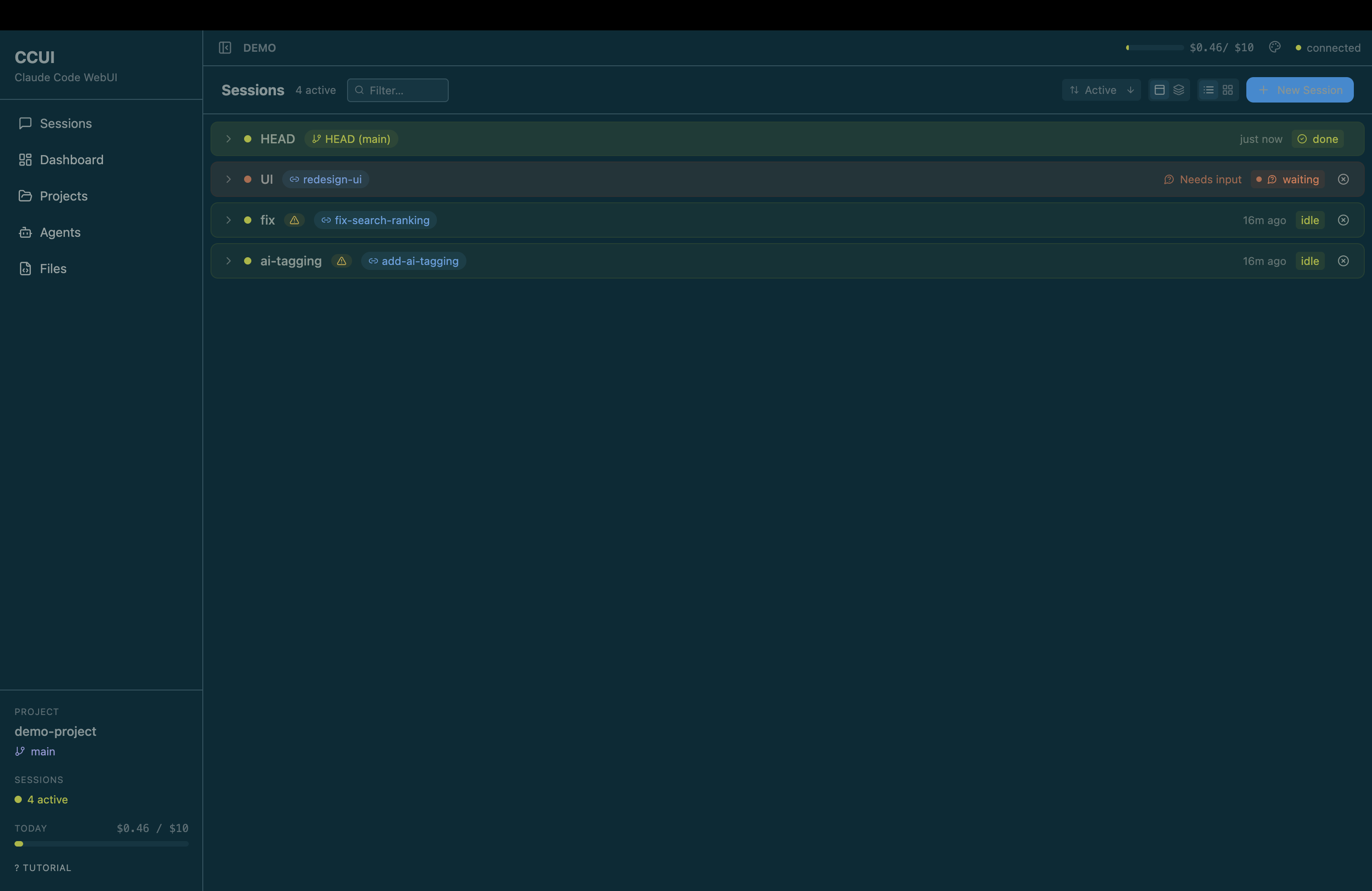
Task: Open the Dashboard from the sidebar
Action: (71, 160)
